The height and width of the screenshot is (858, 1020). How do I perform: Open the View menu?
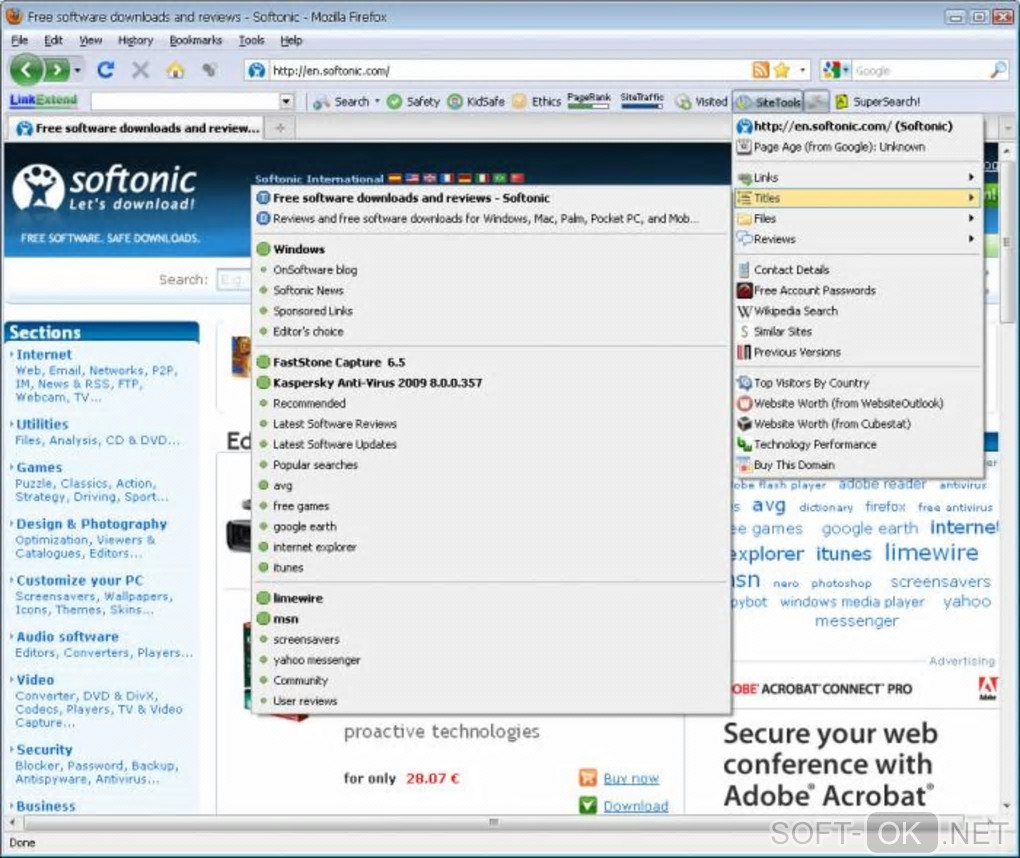click(x=90, y=40)
